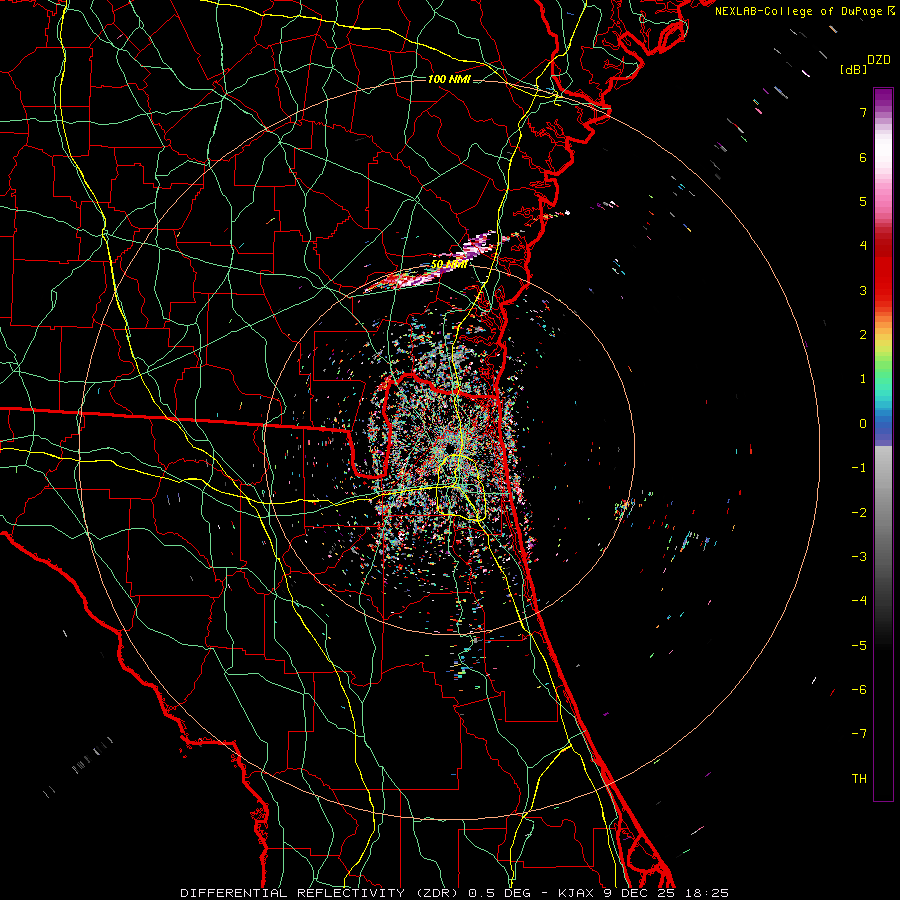Viewport: 900px width, 900px height.
Task: Click the 50 NMI range ring label
Action: pyautogui.click(x=449, y=265)
